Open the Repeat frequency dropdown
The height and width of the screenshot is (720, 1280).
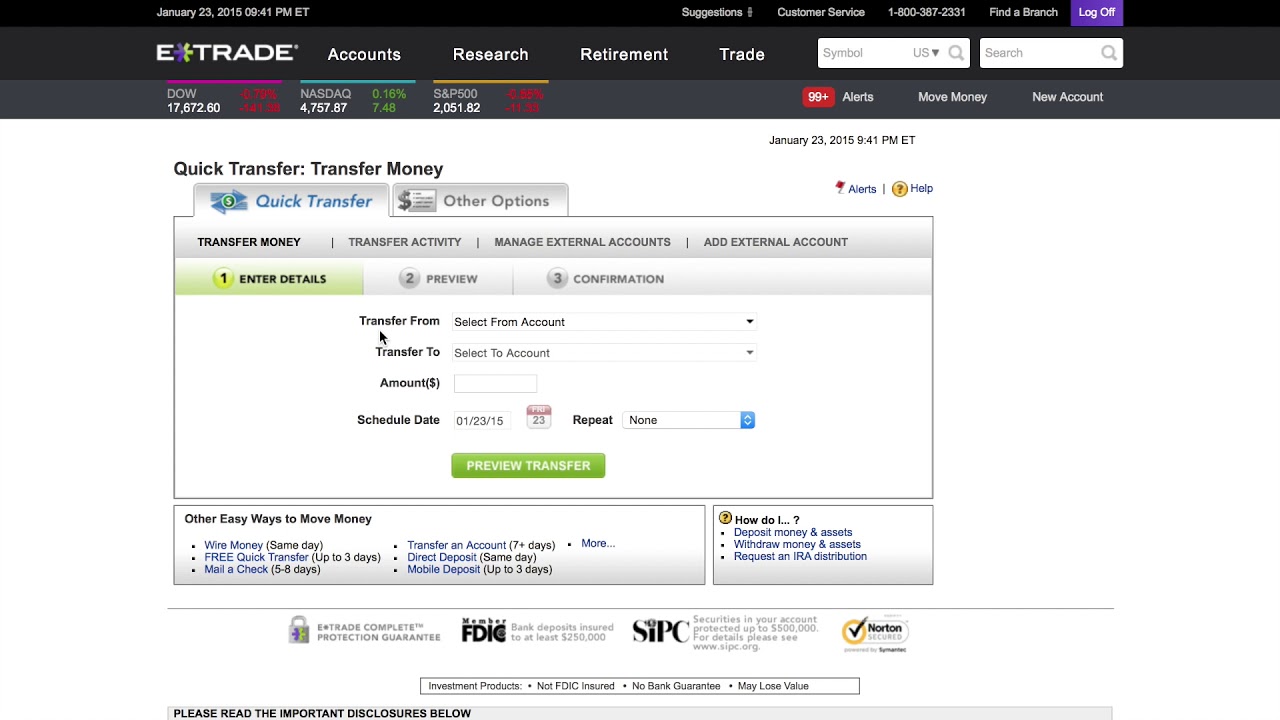point(688,420)
